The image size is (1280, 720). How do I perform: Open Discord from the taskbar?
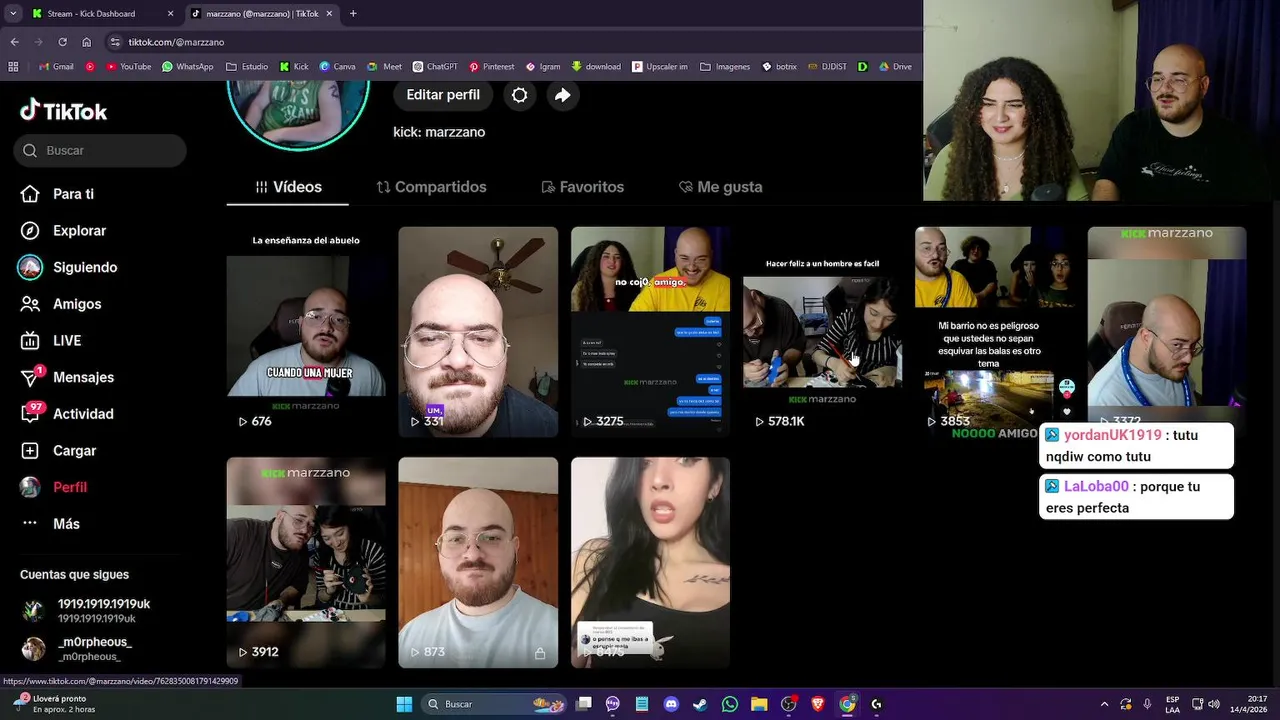tap(671, 704)
